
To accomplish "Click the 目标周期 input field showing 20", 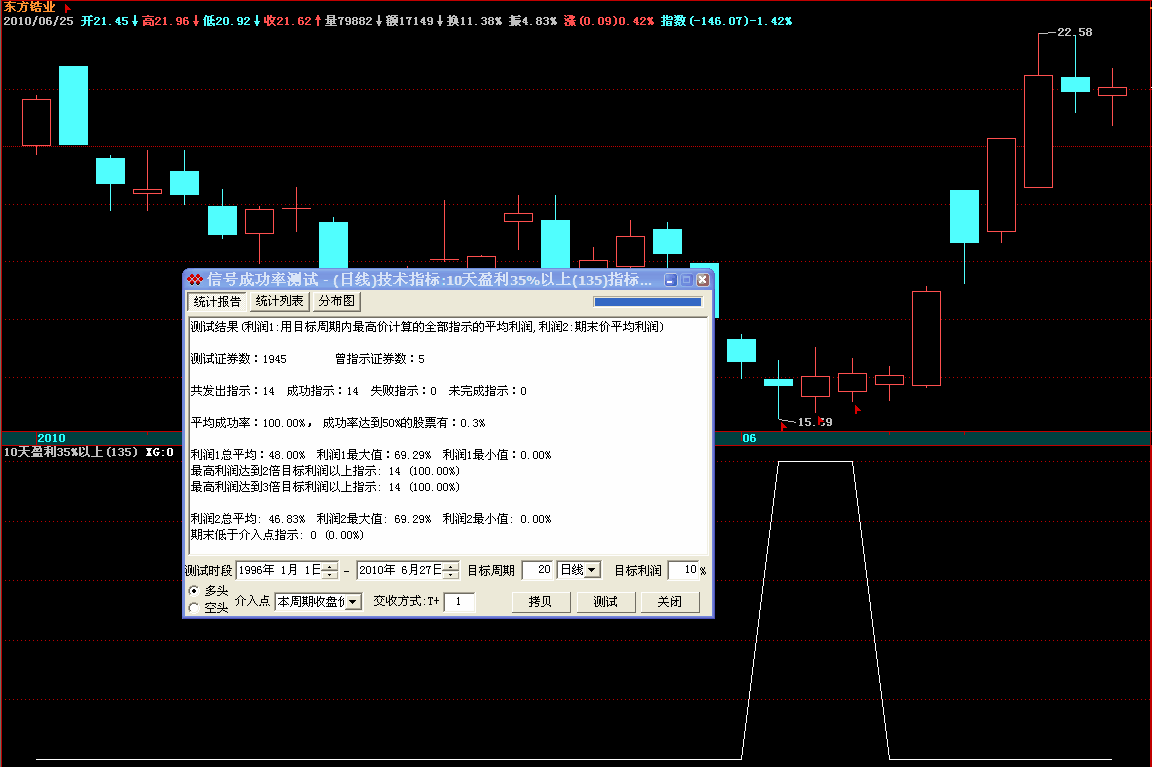I will (x=537, y=571).
